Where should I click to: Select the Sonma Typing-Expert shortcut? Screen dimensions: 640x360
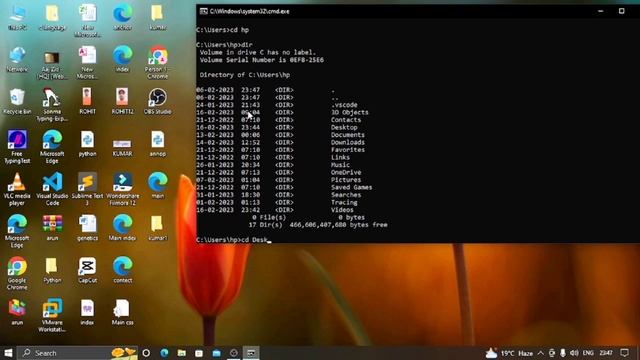tap(52, 105)
